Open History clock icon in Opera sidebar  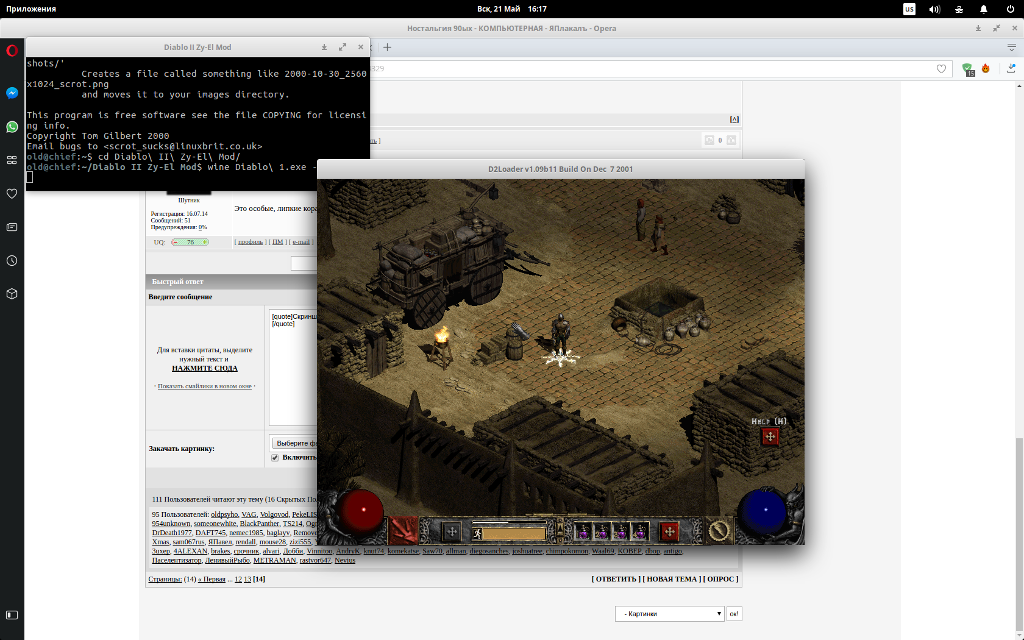[12, 261]
